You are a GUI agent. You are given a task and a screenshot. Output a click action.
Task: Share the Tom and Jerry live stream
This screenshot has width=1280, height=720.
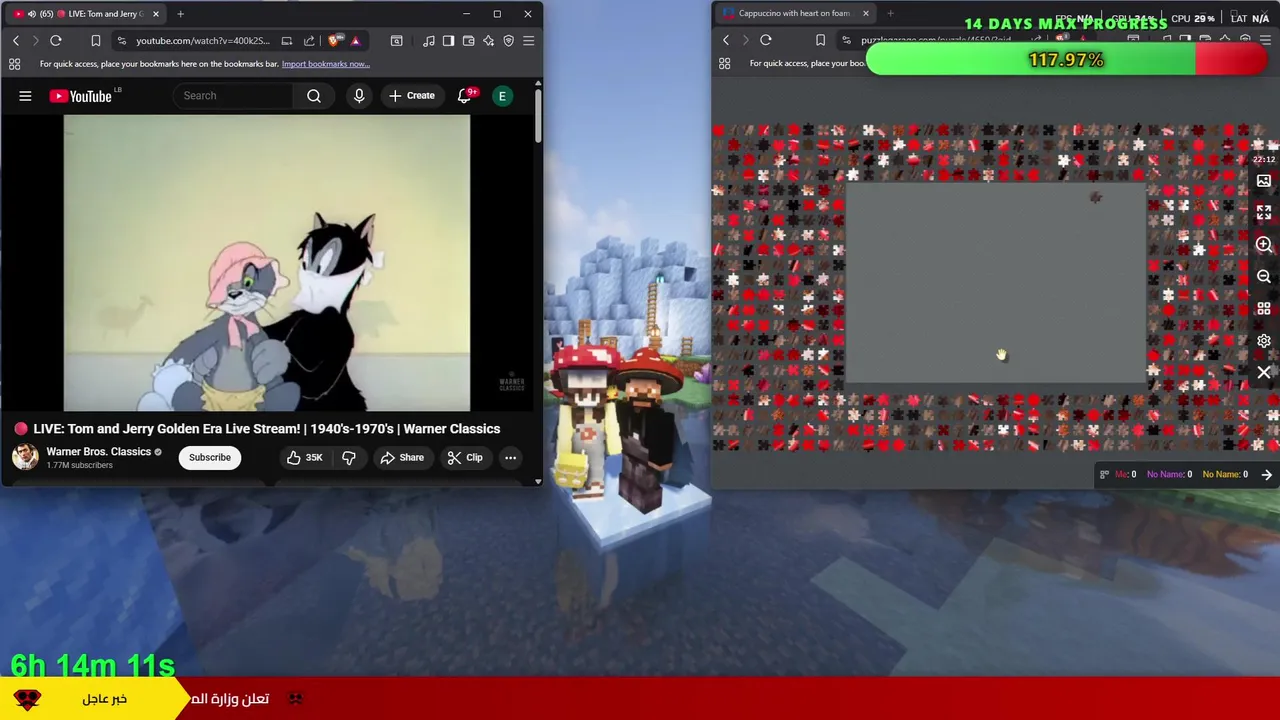[x=402, y=457]
